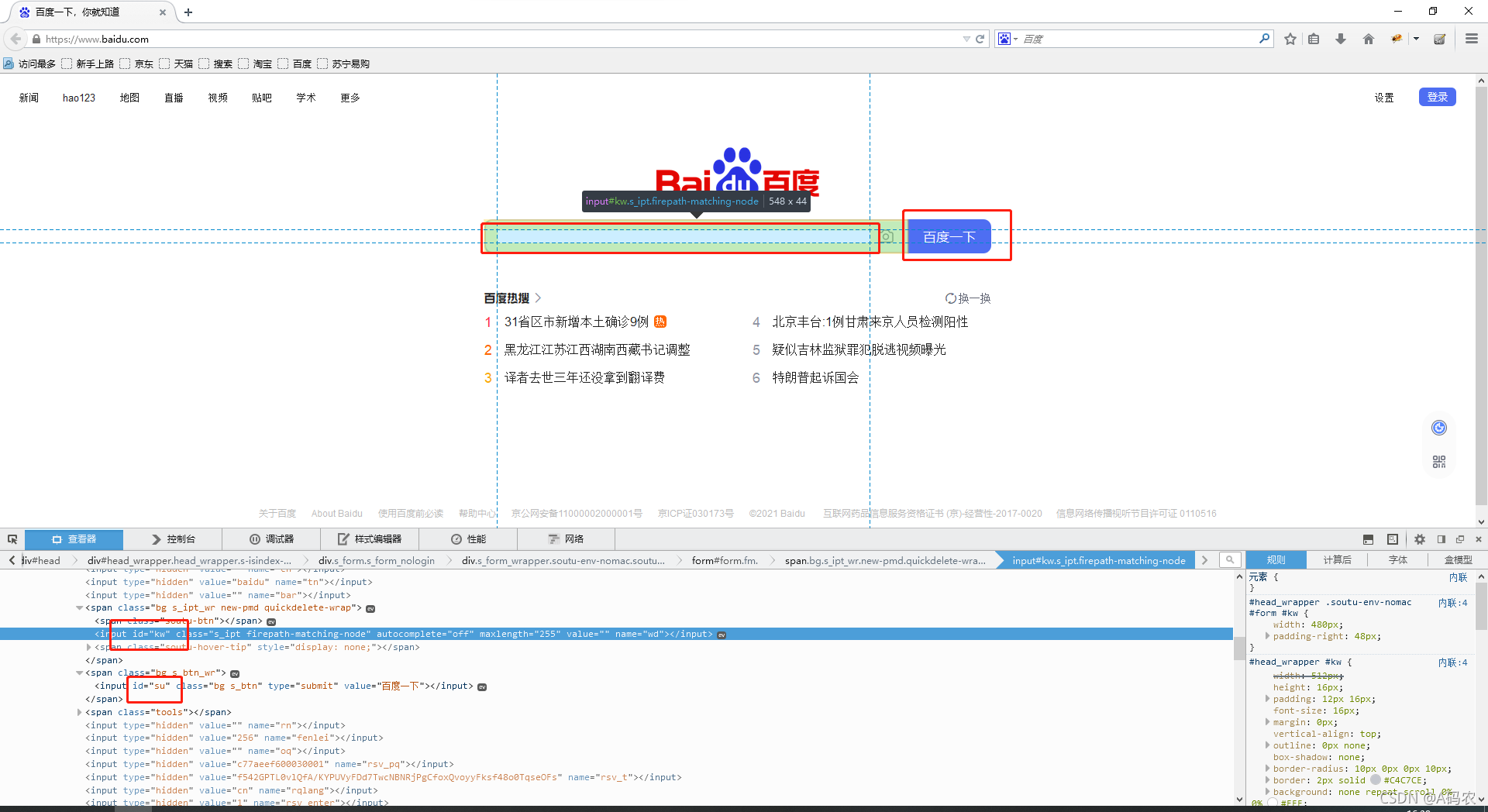Open the downloads arrow icon
The image size is (1488, 812).
click(1340, 39)
